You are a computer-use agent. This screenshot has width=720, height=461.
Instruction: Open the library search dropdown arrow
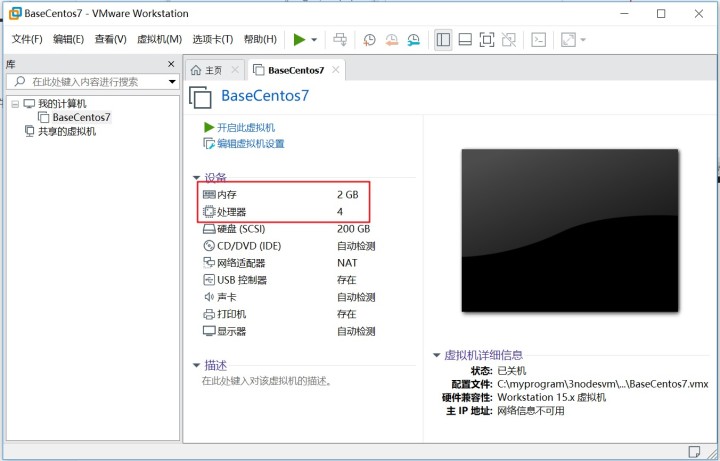172,82
